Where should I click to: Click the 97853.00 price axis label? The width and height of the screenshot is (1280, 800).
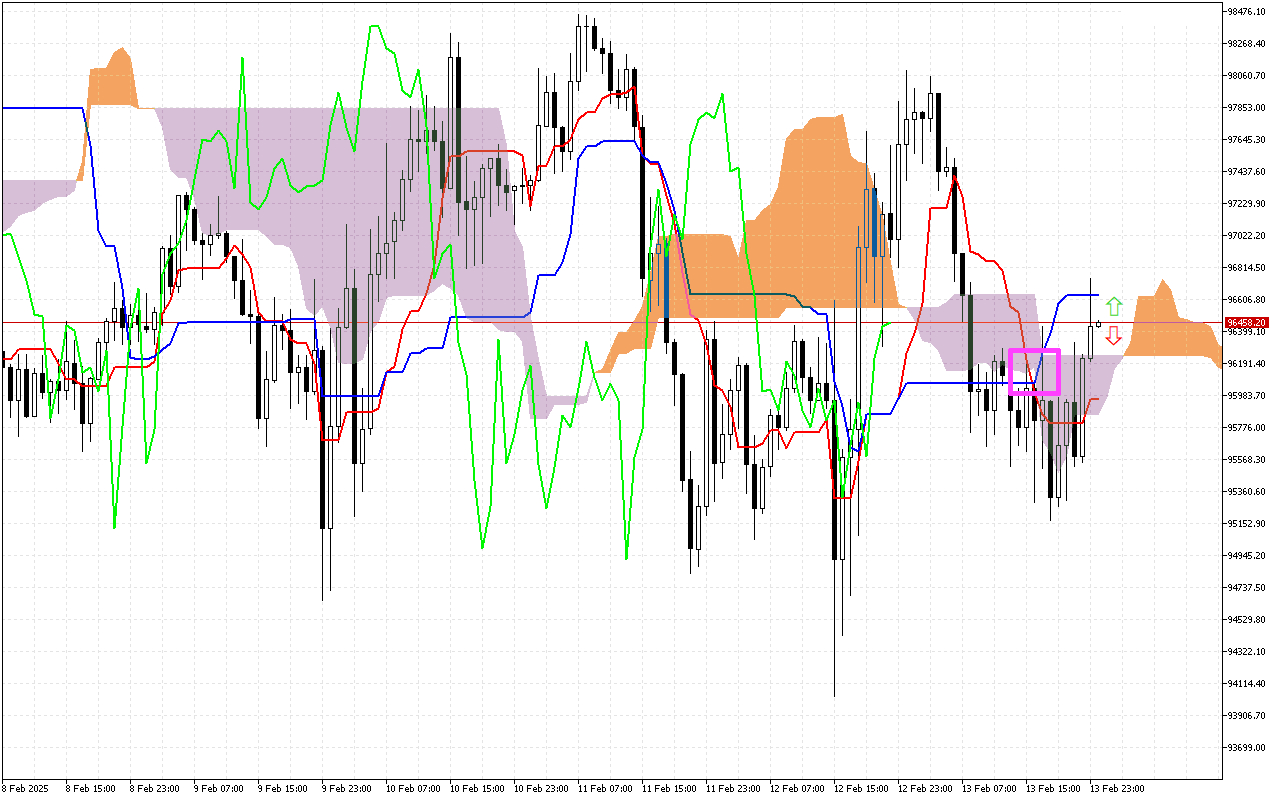[x=1247, y=108]
